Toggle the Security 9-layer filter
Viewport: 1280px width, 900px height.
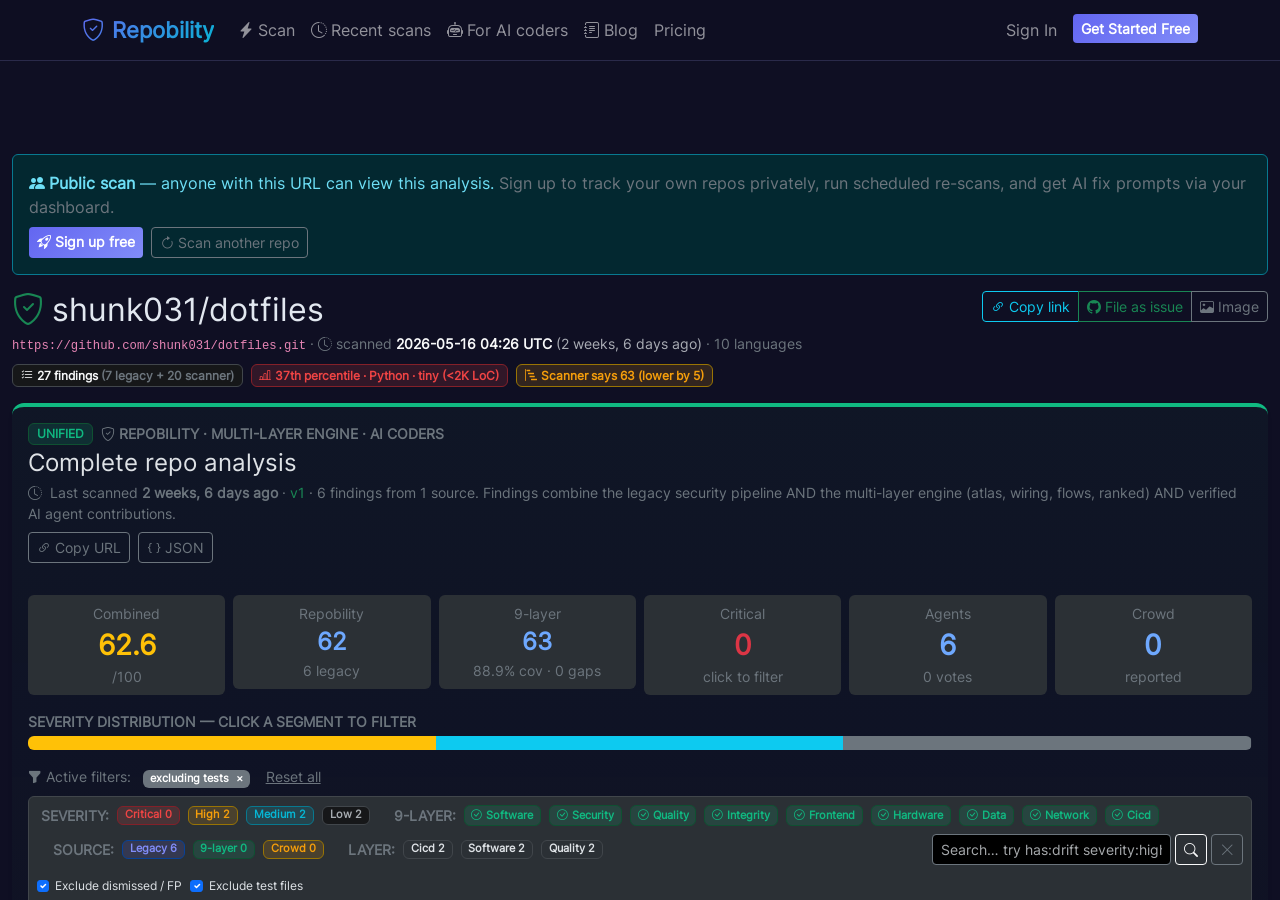[x=585, y=815]
